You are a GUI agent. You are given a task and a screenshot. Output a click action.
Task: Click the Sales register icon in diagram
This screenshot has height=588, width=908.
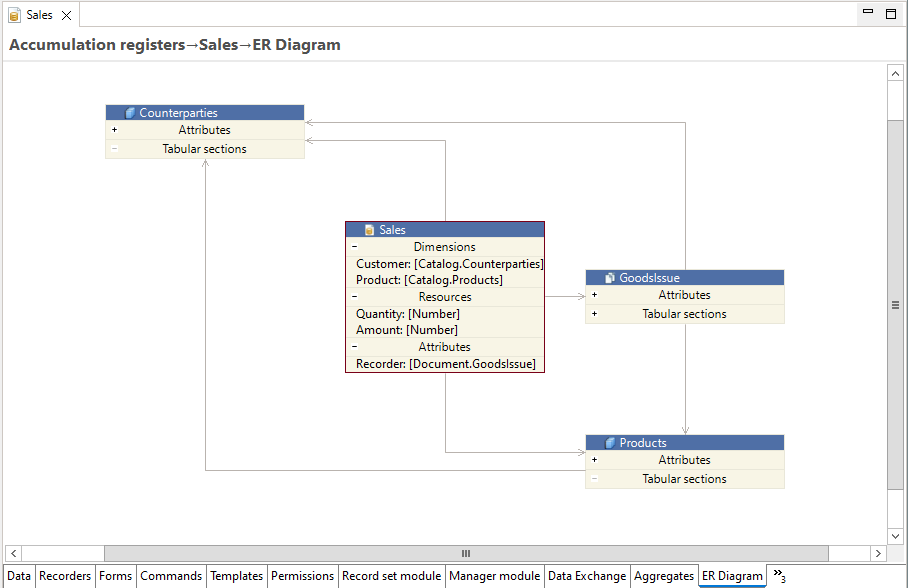click(x=370, y=230)
